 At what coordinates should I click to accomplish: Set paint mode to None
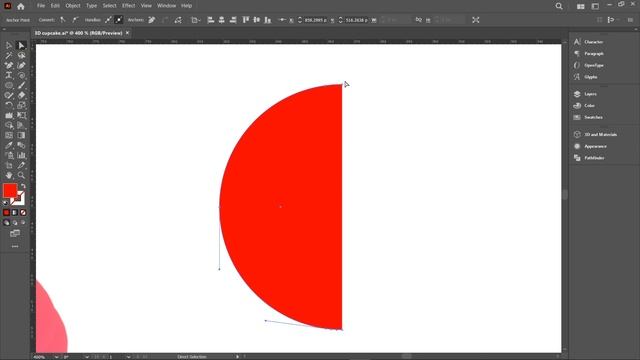pos(23,213)
